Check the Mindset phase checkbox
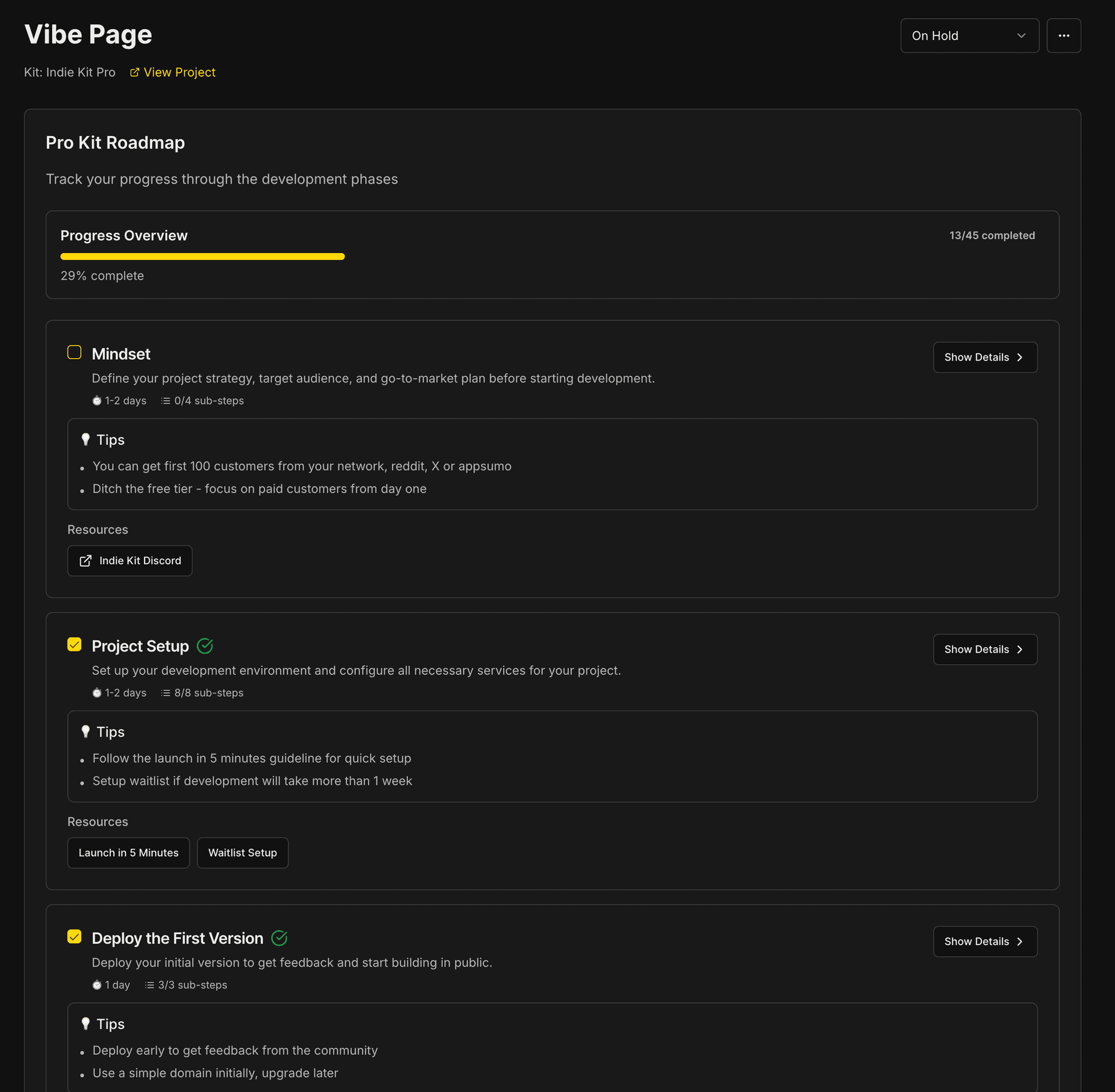The image size is (1115, 1092). (74, 352)
